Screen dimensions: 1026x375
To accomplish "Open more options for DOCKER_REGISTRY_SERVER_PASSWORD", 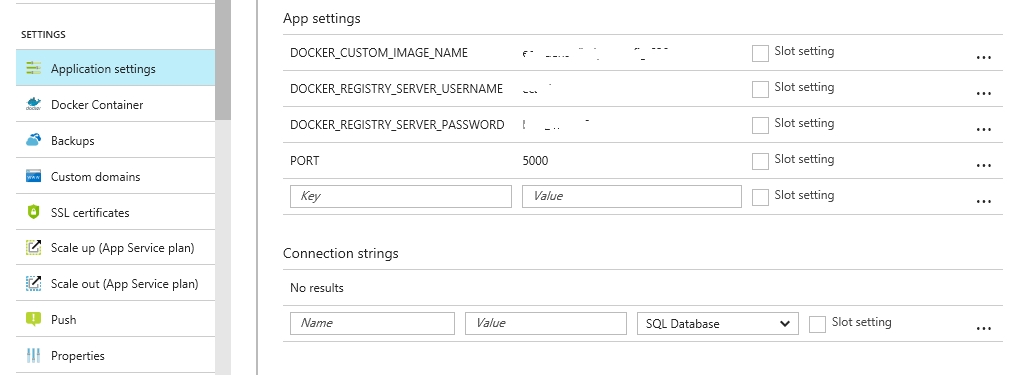I will [983, 130].
